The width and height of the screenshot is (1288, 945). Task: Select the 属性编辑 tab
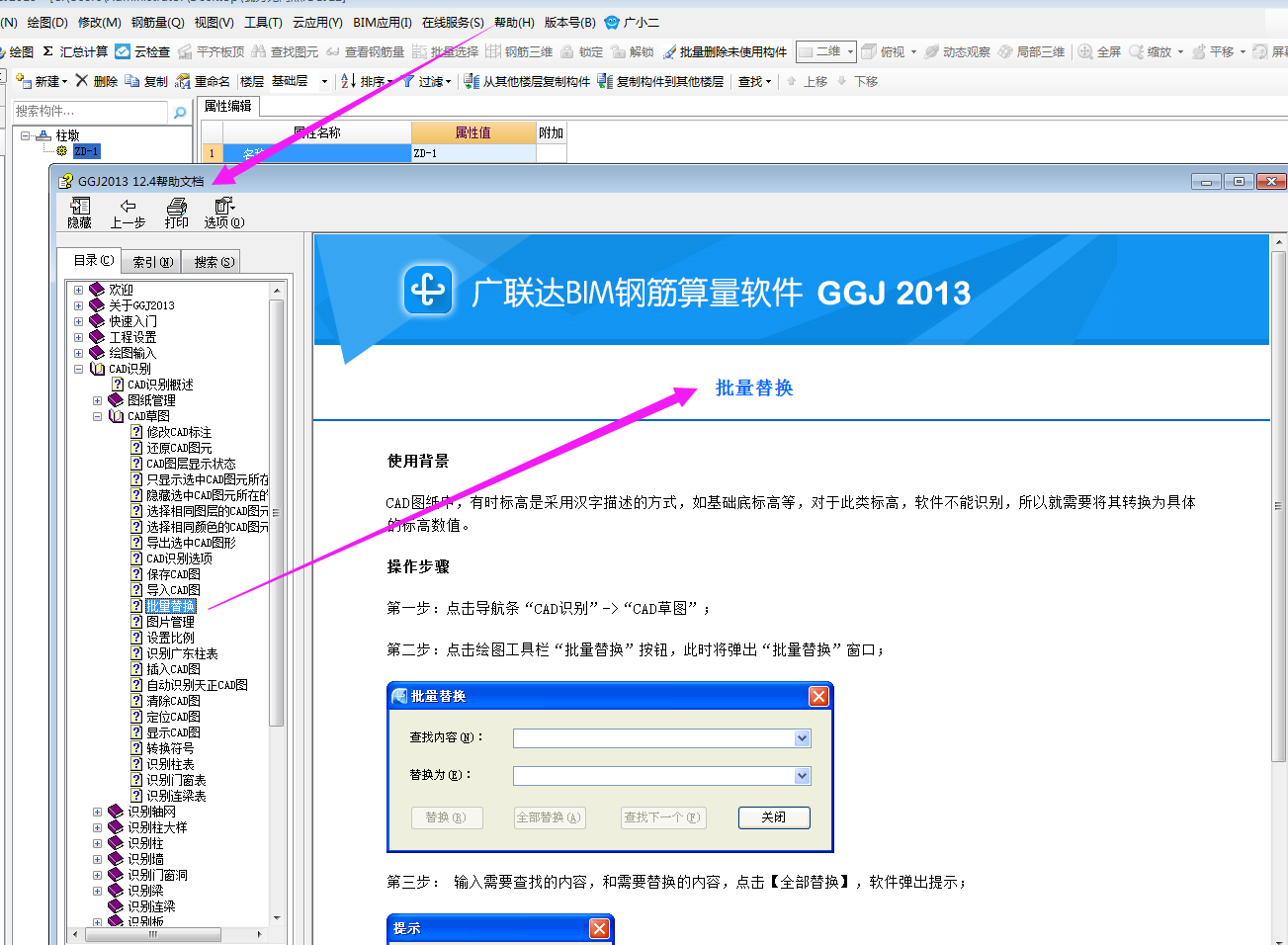click(228, 106)
